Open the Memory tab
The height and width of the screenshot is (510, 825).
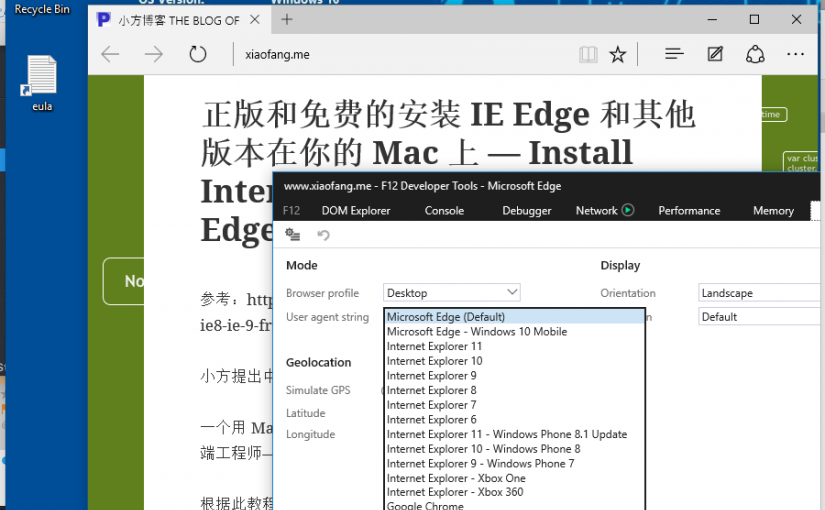point(773,211)
